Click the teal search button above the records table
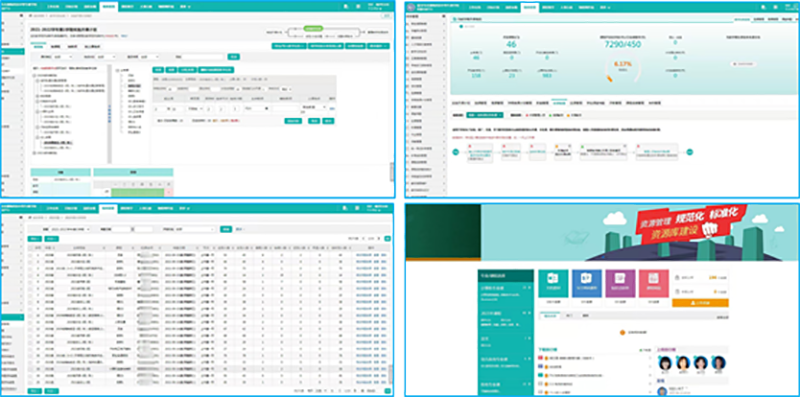 point(226,229)
